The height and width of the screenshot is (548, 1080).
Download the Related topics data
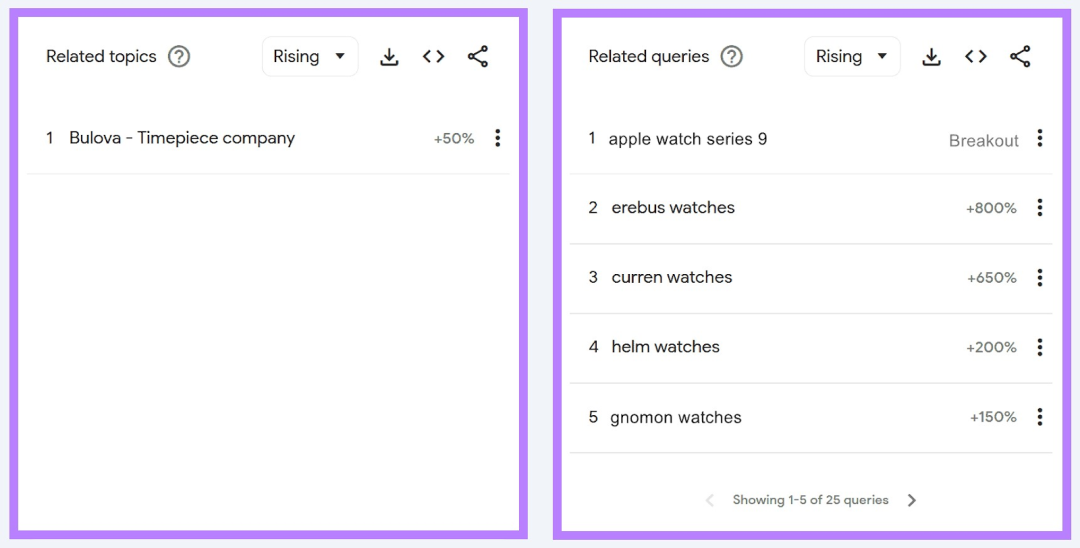click(389, 56)
